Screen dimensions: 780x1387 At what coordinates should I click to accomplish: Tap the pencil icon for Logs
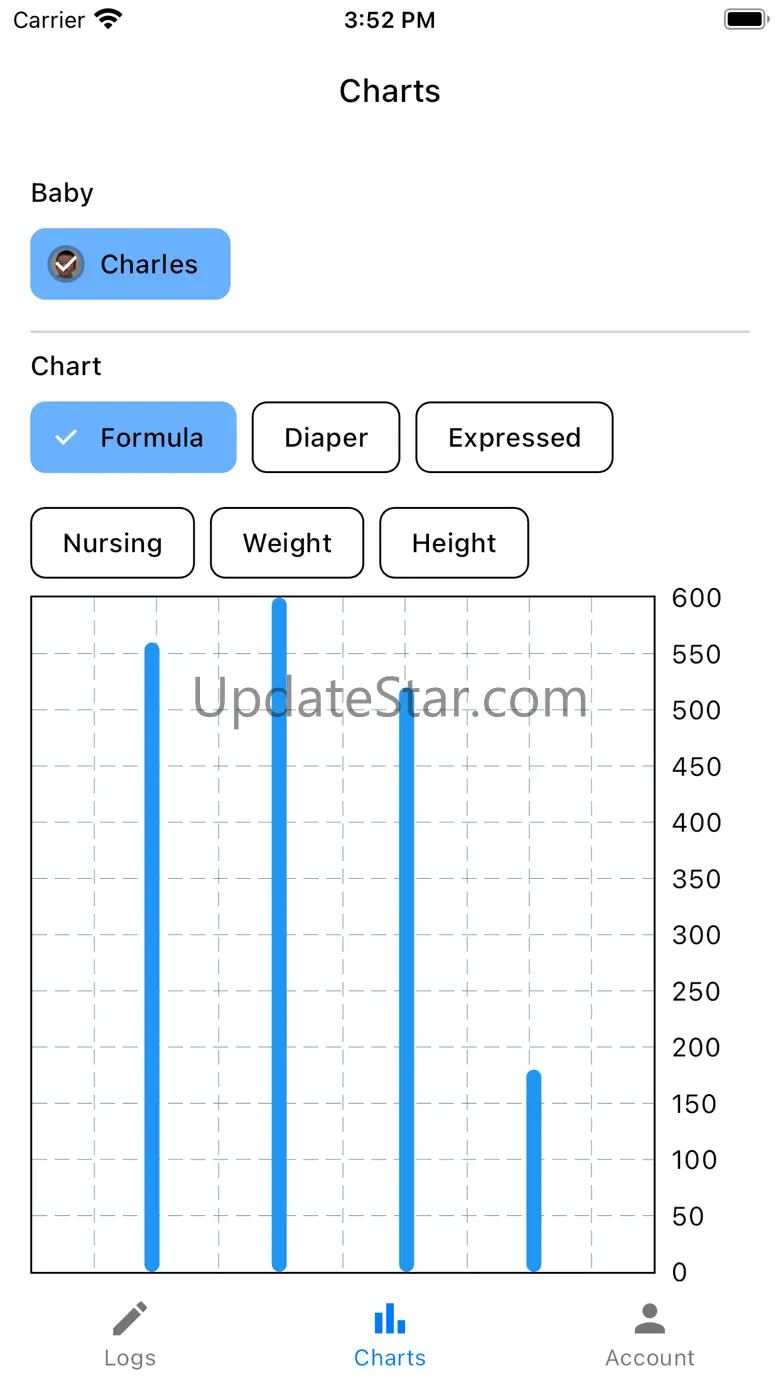click(x=130, y=1319)
